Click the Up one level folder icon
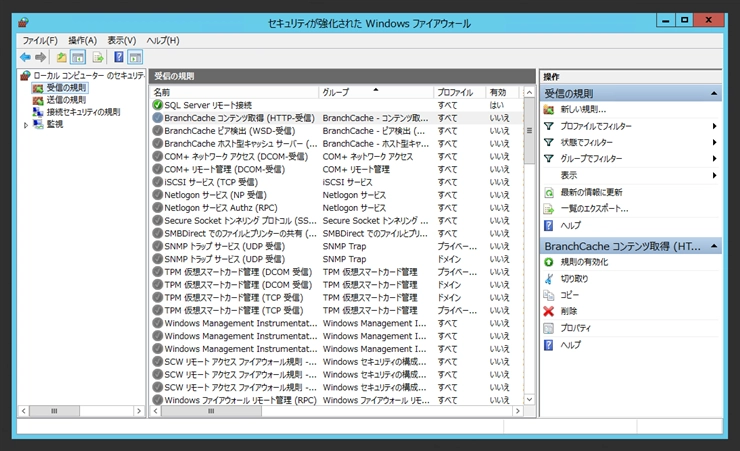The image size is (740, 451). point(62,58)
